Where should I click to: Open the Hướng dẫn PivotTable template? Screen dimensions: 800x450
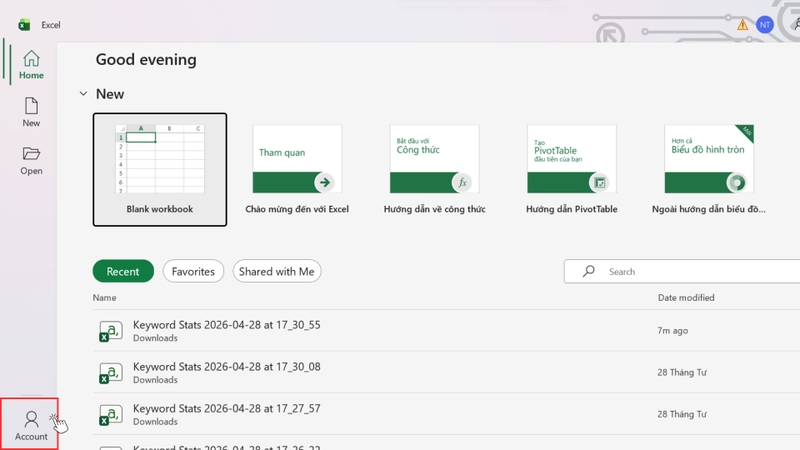point(571,169)
